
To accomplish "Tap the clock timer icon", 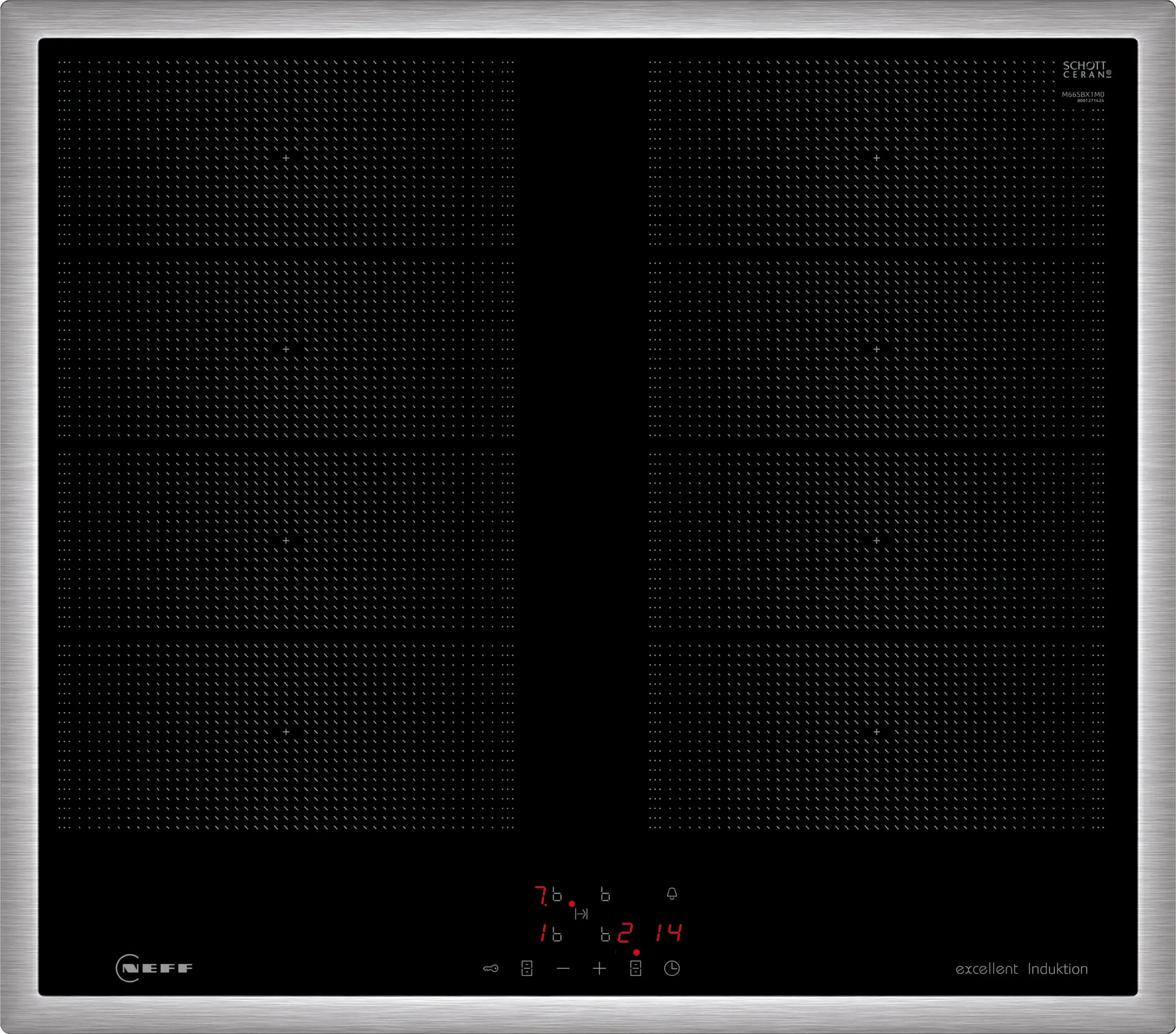I will point(671,969).
